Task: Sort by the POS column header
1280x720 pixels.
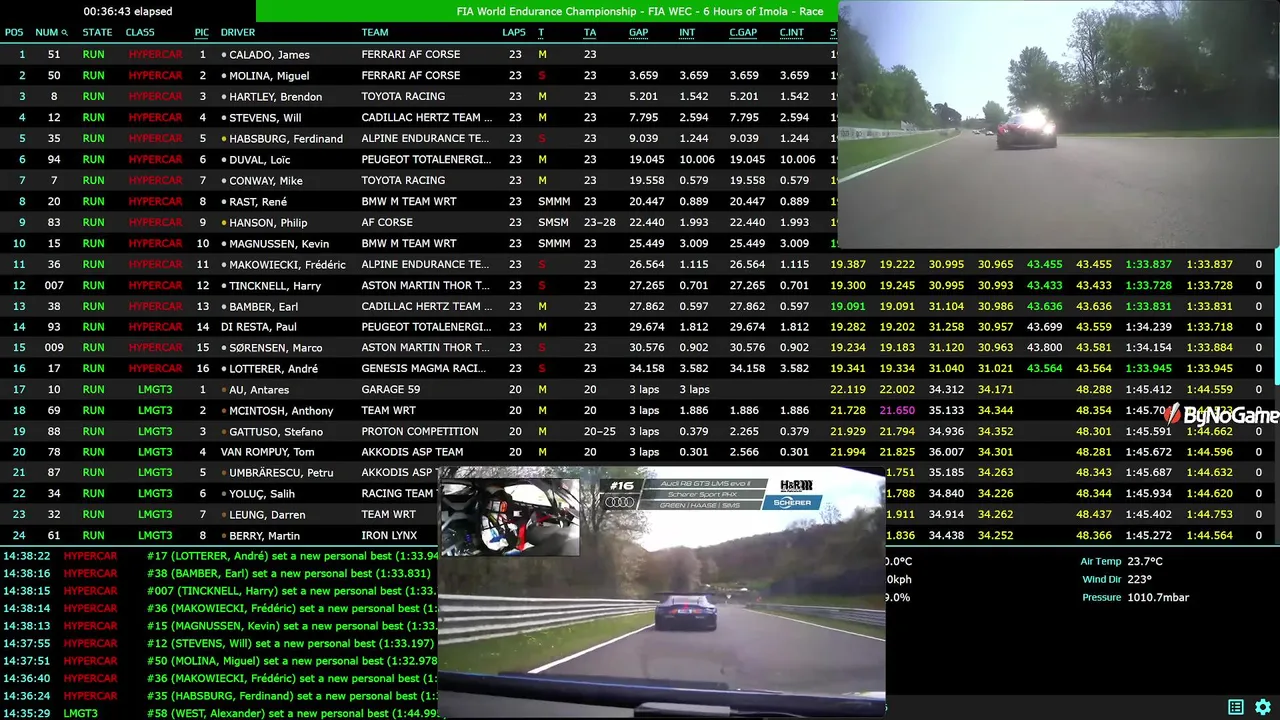Action: pyautogui.click(x=14, y=32)
